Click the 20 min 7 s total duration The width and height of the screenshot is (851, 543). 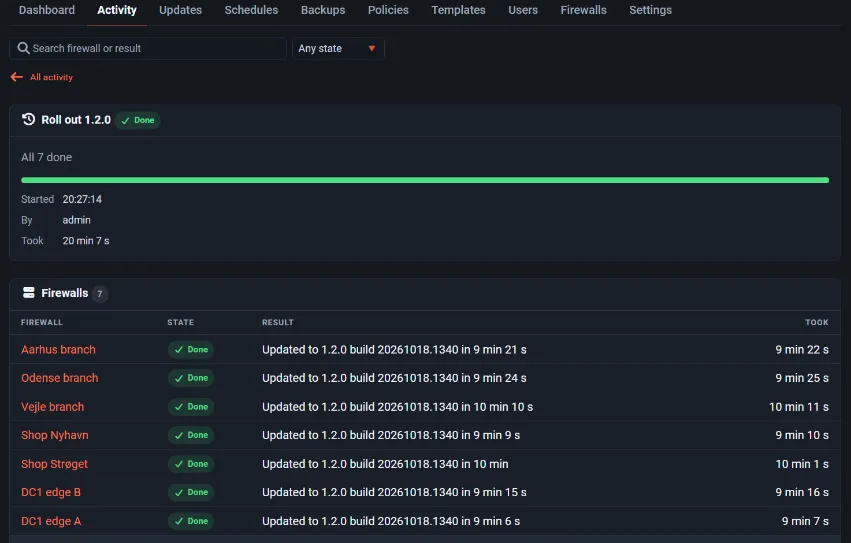coord(86,241)
